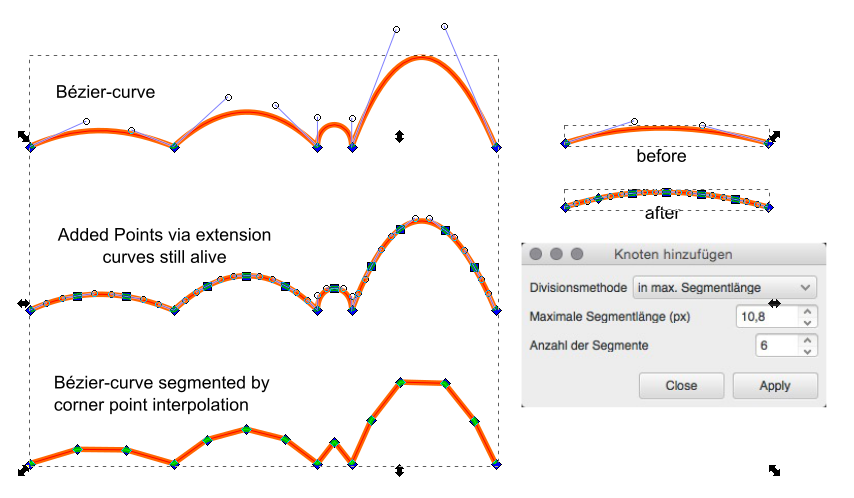Screen dimensions: 854x498
Task: Increase the Anzahl der Segmente value
Action: (808, 340)
